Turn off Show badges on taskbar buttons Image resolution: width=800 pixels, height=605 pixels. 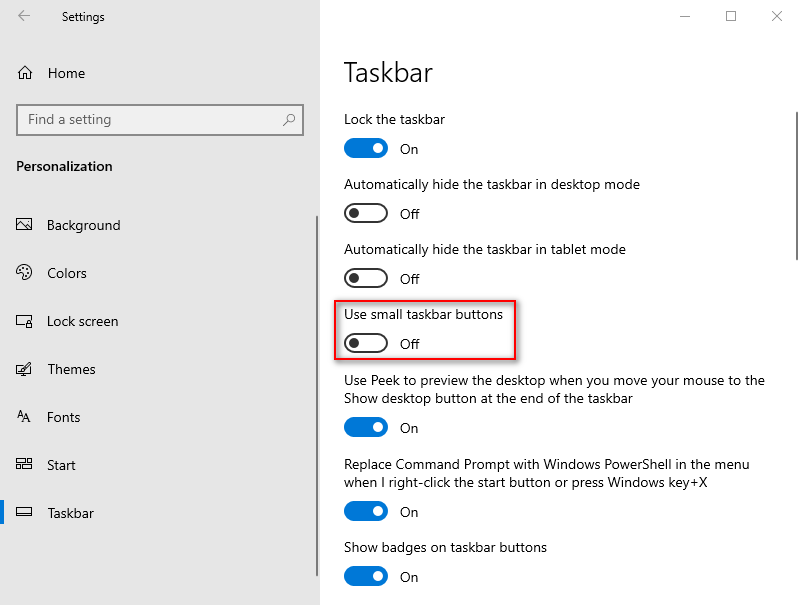click(x=366, y=576)
